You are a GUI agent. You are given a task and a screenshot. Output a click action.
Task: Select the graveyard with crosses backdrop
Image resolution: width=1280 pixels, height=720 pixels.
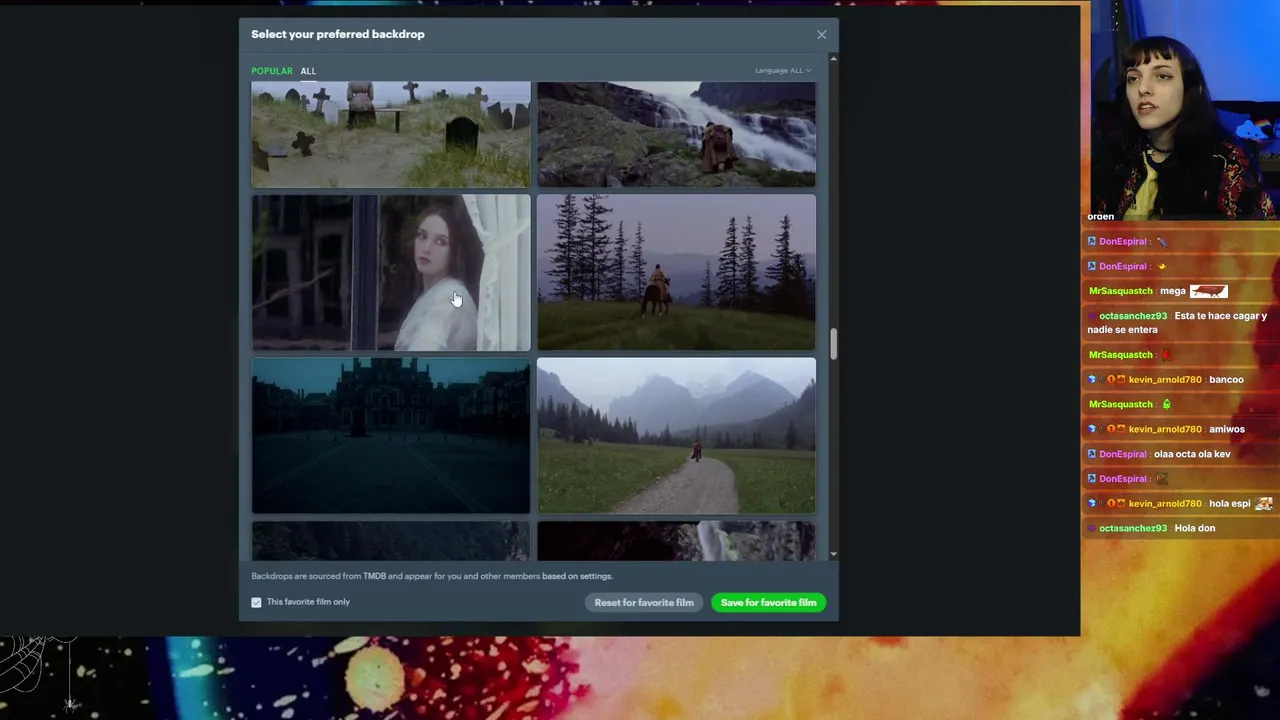[x=391, y=134]
